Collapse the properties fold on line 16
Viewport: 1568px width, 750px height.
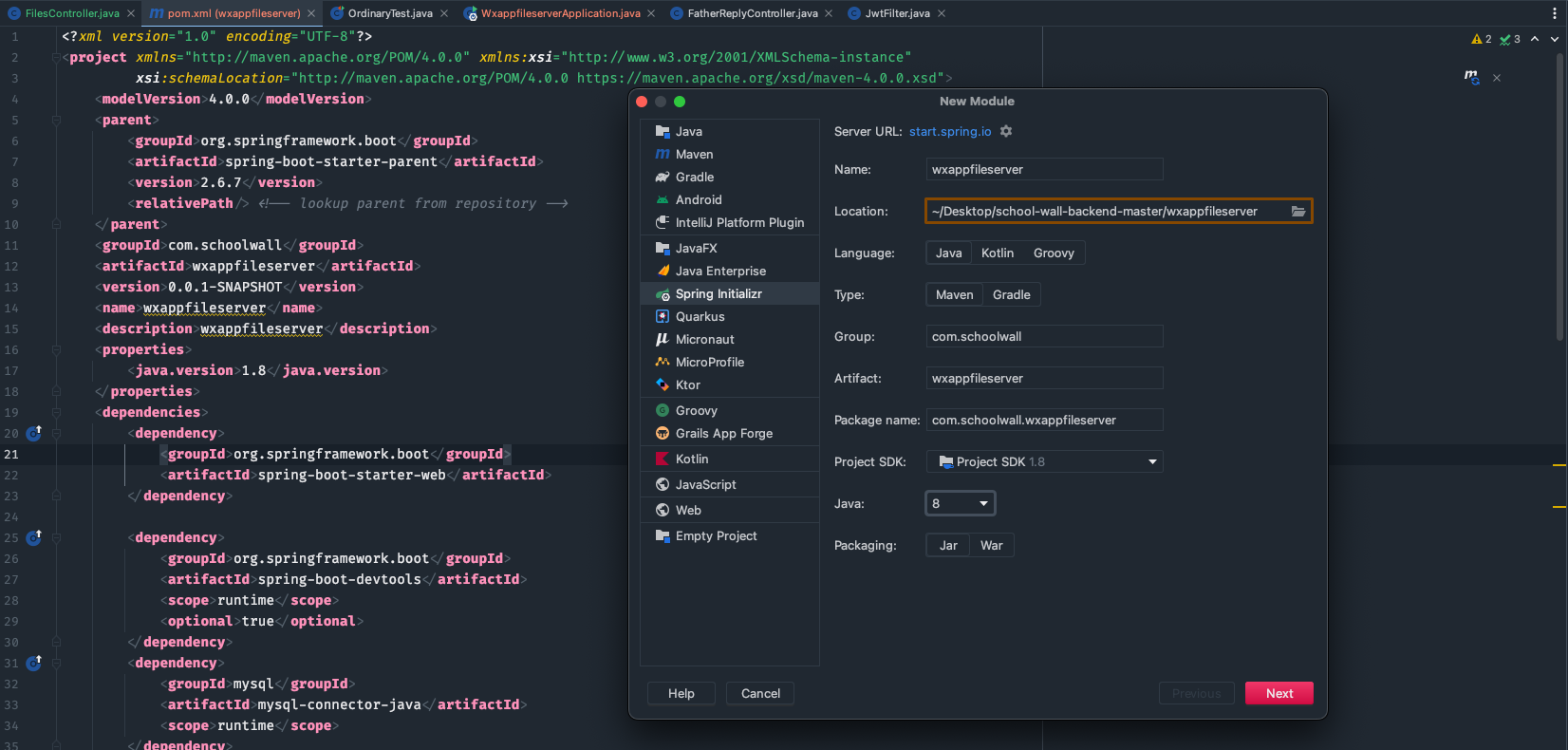(x=56, y=349)
